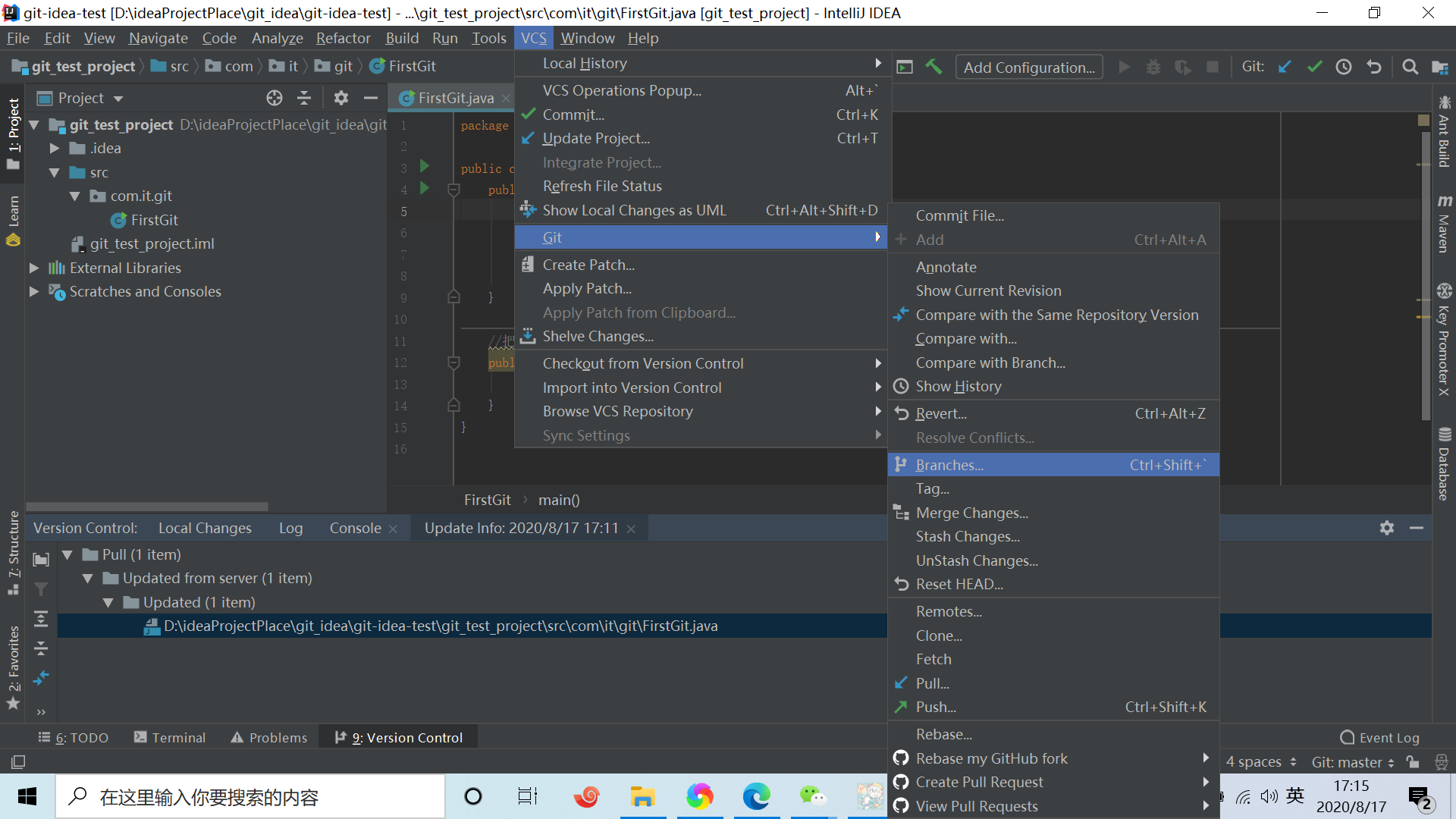Open Project panel settings gear
Viewport: 1456px width, 819px height.
[341, 98]
